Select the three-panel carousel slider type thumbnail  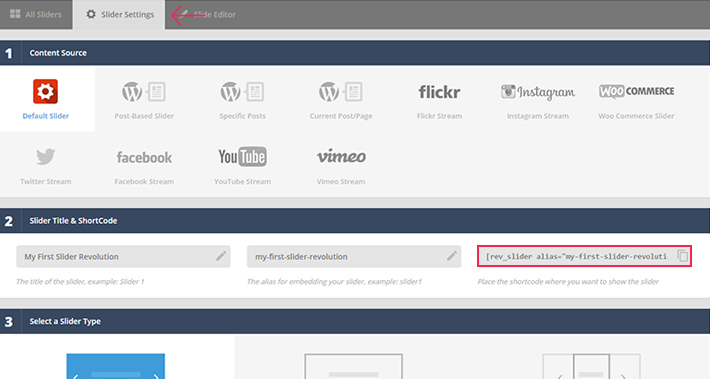click(x=591, y=366)
